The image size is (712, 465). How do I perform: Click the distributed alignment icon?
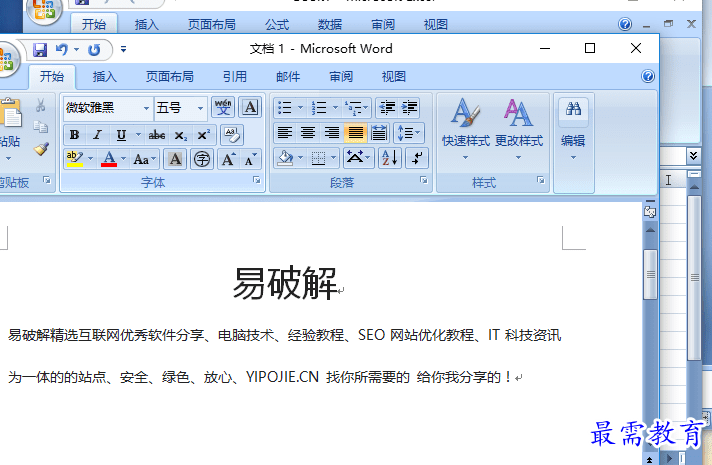(x=379, y=133)
